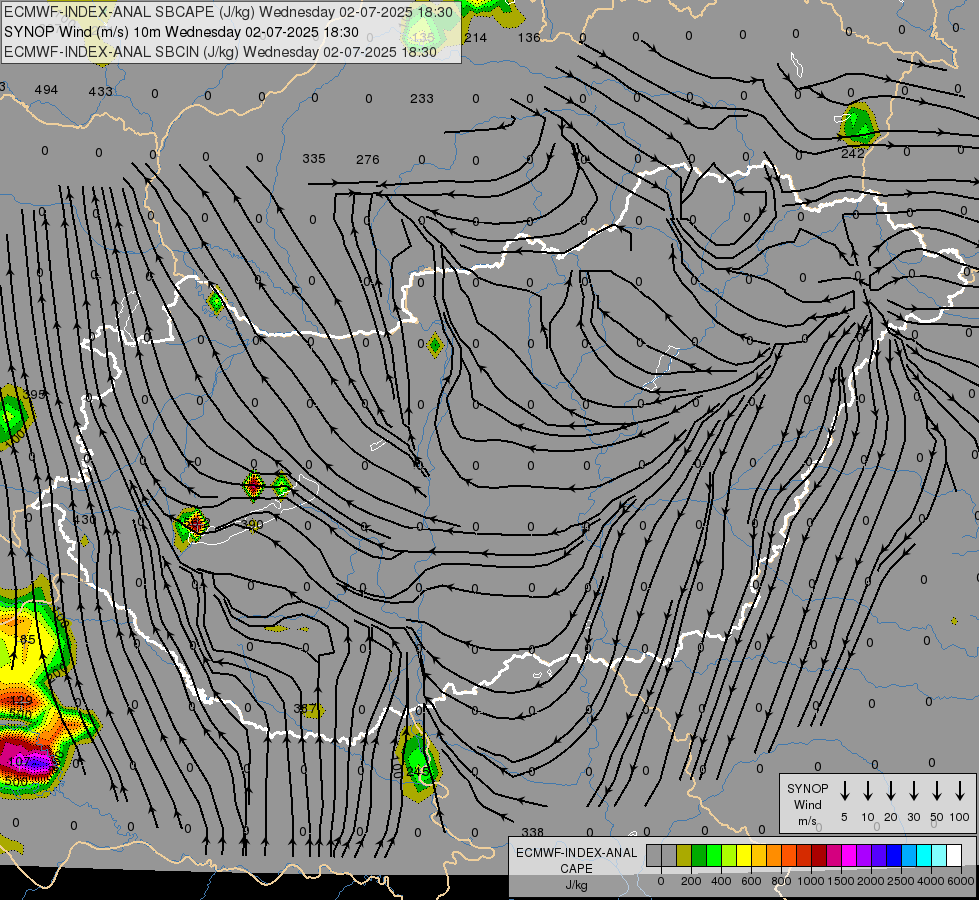979x900 pixels.
Task: Click the wind arrow above 20 in legend
Action: coord(890,791)
